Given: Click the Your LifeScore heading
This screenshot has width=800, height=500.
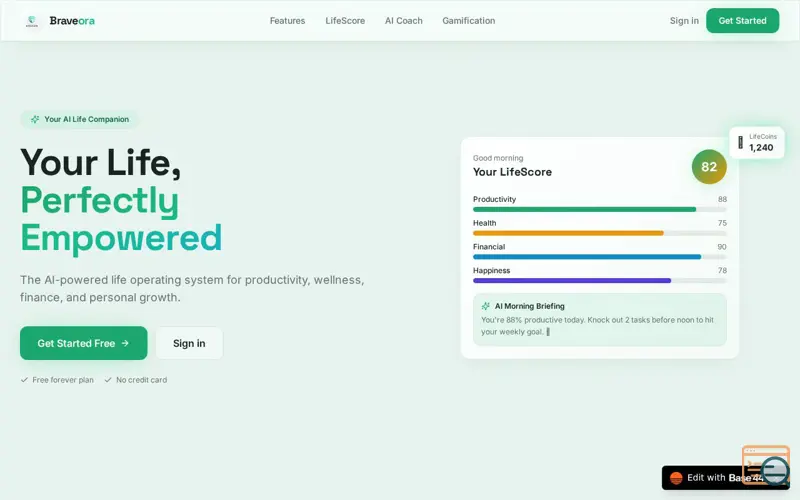Looking at the screenshot, I should (512, 172).
